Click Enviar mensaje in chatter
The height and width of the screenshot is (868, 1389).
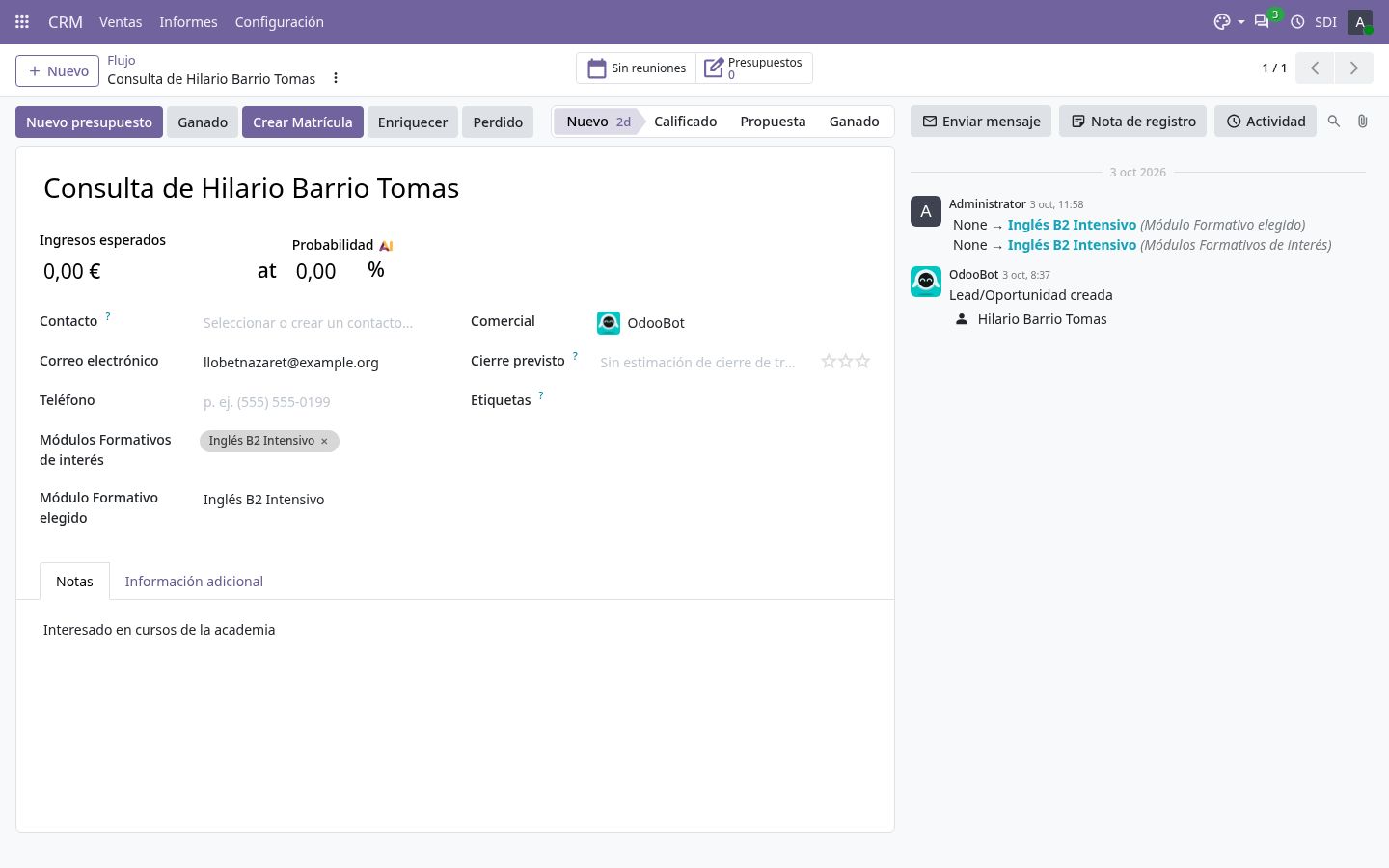981,122
